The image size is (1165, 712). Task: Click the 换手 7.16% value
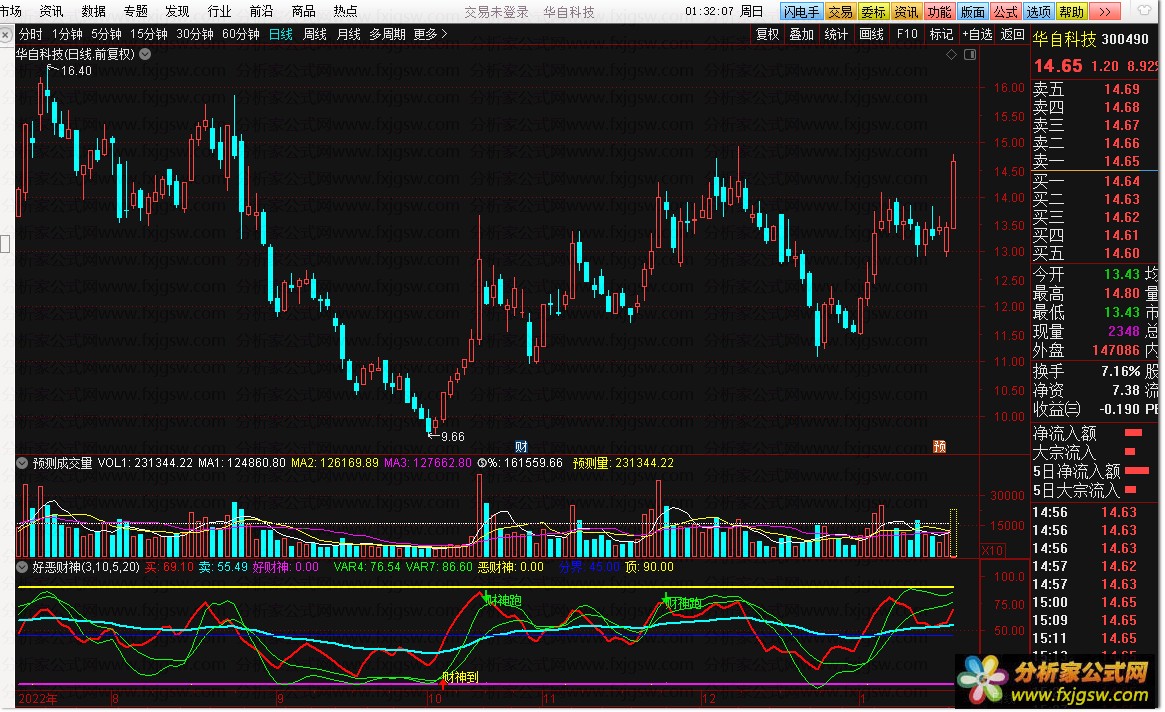coord(1120,371)
